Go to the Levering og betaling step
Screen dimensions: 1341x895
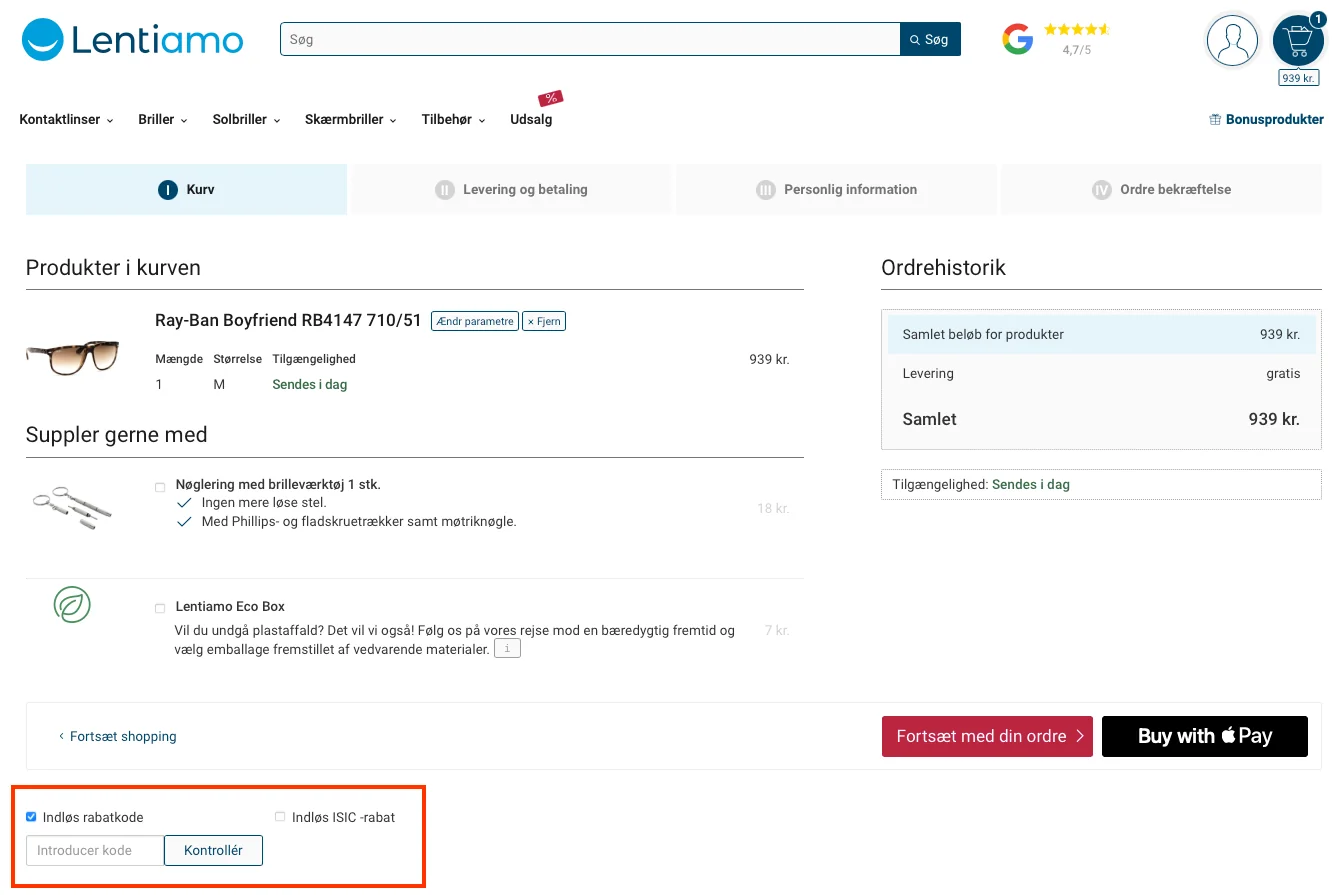click(x=512, y=189)
